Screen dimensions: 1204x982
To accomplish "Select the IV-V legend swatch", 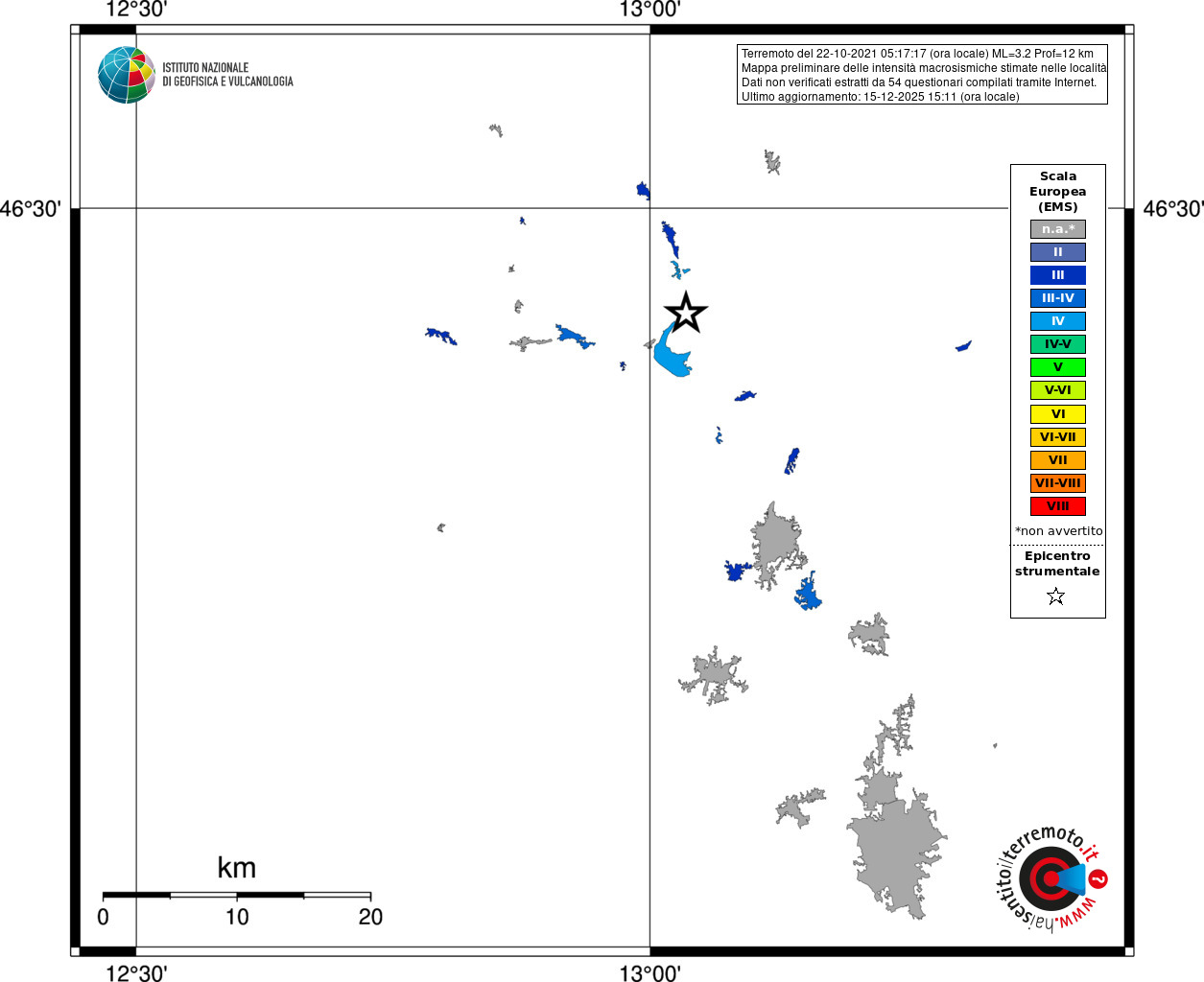I will click(1058, 344).
